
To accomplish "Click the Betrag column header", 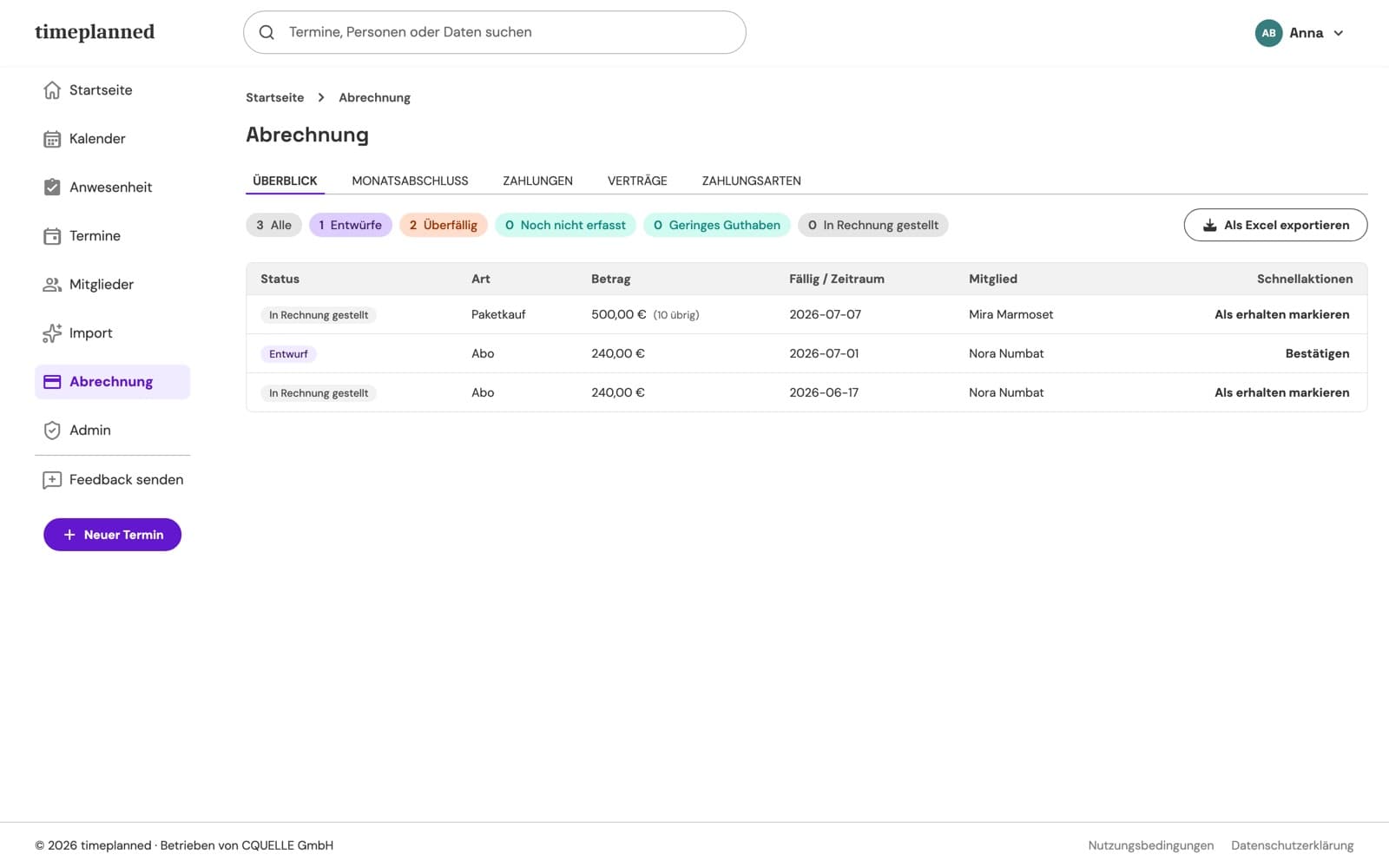I will 610,279.
